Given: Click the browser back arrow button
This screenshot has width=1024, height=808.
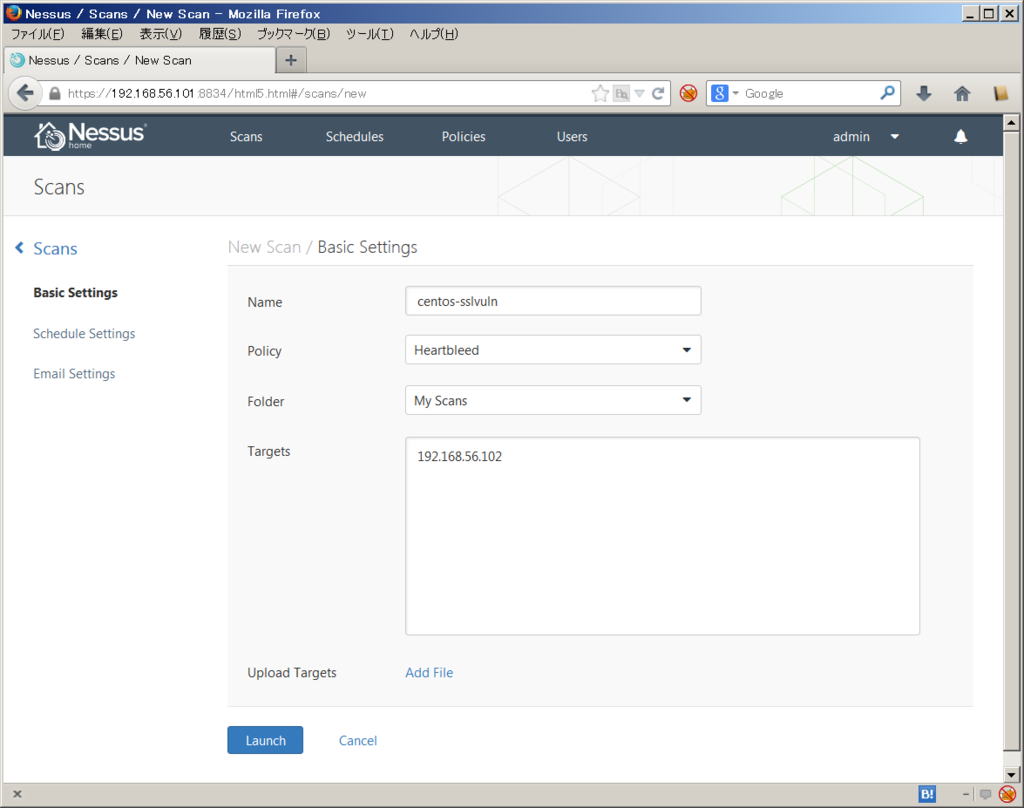Looking at the screenshot, I should pos(25,93).
